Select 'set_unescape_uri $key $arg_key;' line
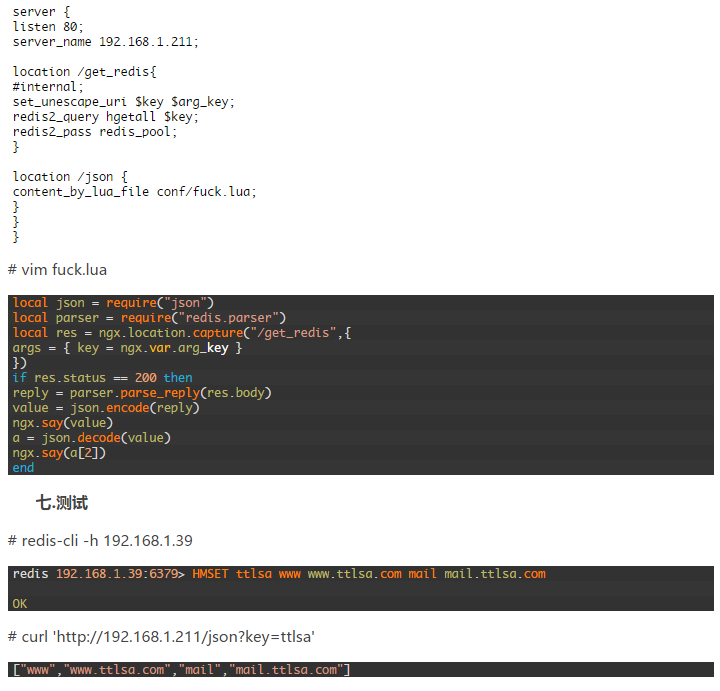This screenshot has width=720, height=691. tap(124, 102)
